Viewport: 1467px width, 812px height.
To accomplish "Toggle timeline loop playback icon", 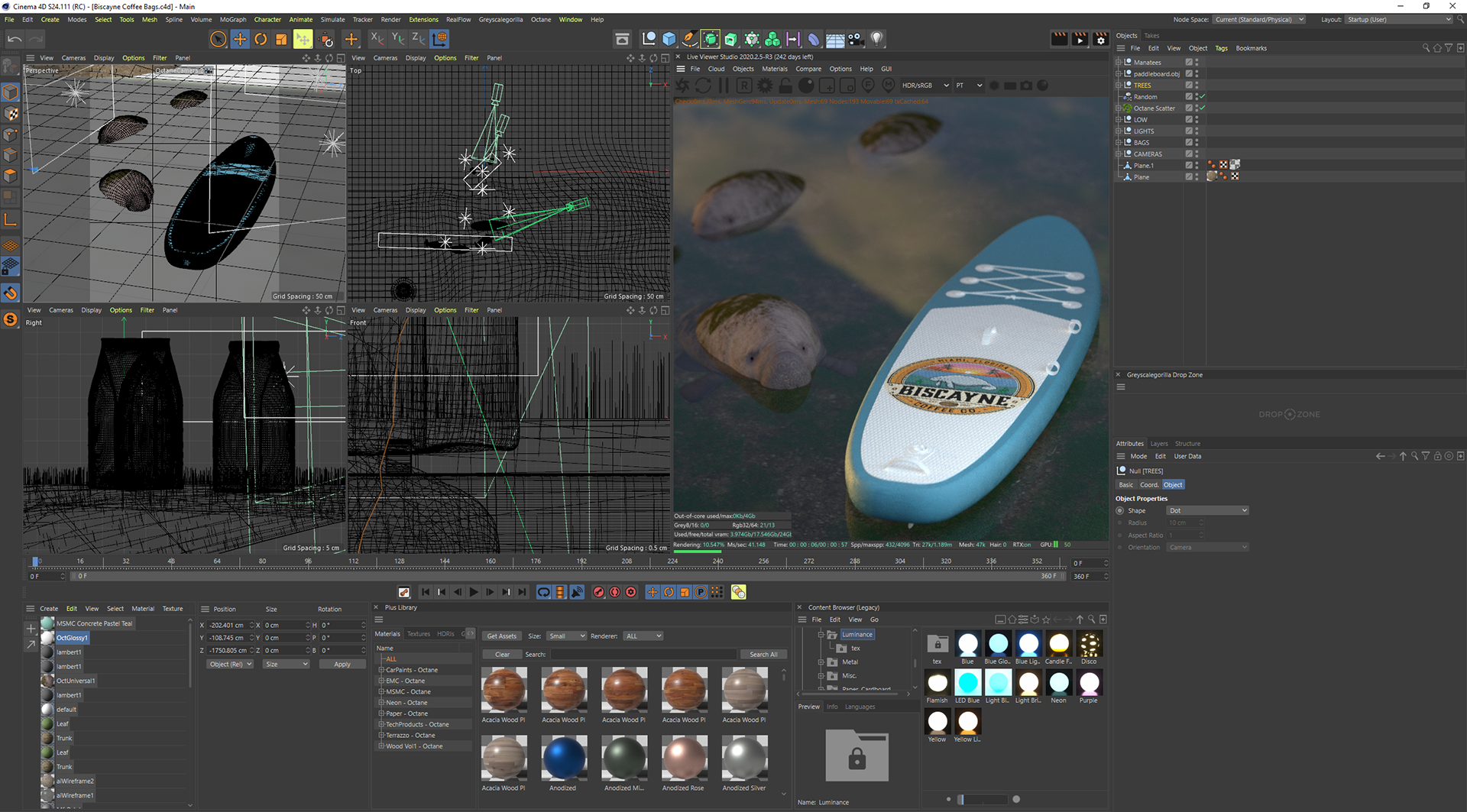I will point(543,592).
